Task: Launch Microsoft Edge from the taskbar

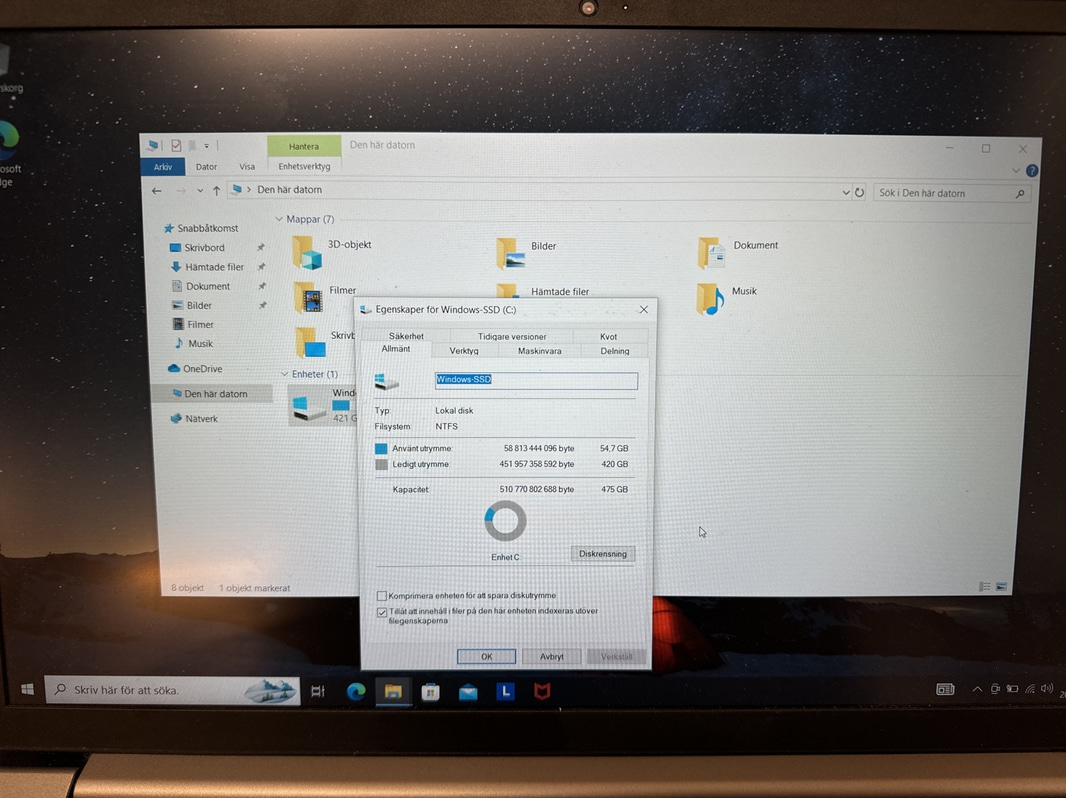Action: point(356,691)
